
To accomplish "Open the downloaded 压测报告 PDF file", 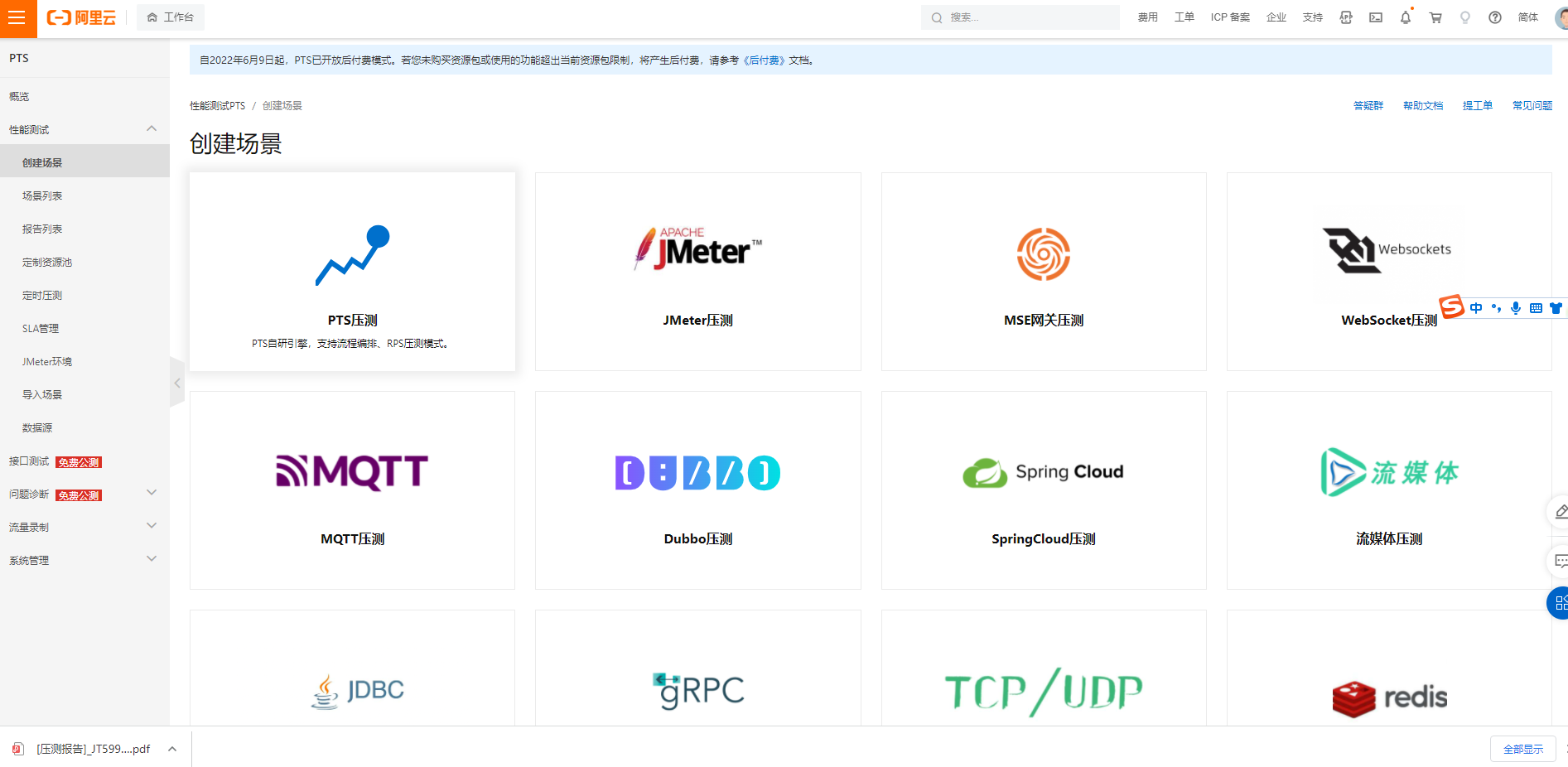I will 93,749.
